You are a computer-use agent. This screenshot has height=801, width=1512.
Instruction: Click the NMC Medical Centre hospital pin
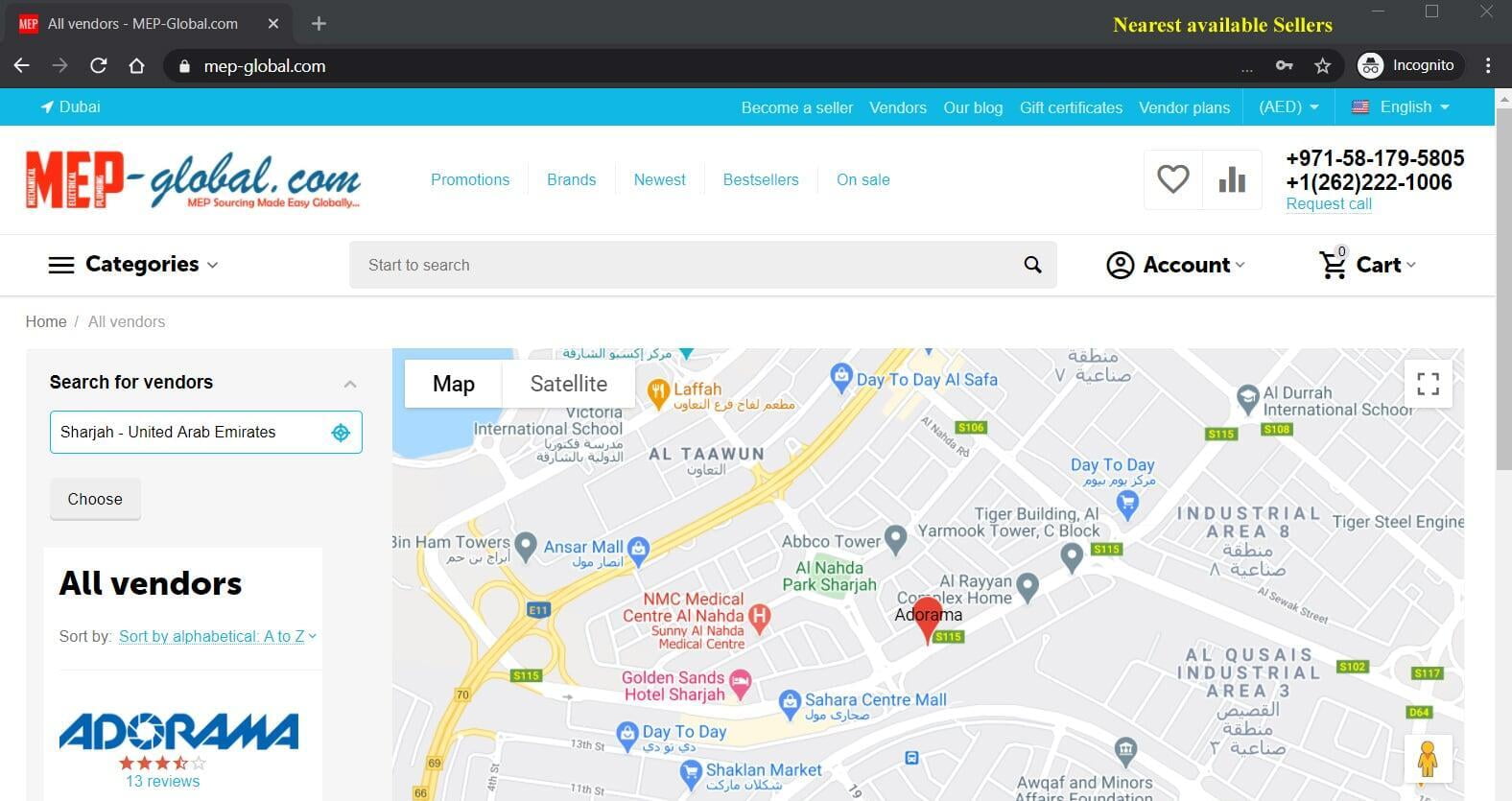(x=760, y=618)
